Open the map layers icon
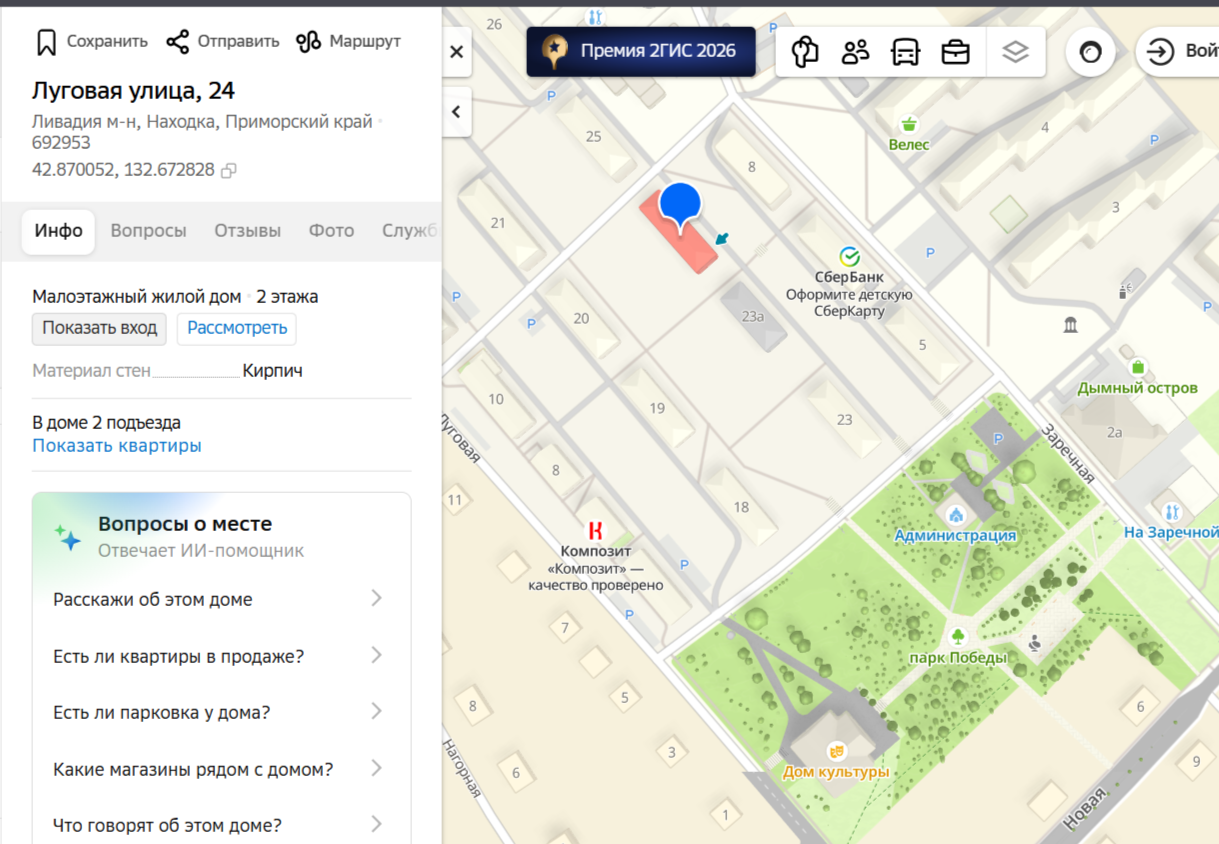Image resolution: width=1219 pixels, height=844 pixels. [1015, 51]
